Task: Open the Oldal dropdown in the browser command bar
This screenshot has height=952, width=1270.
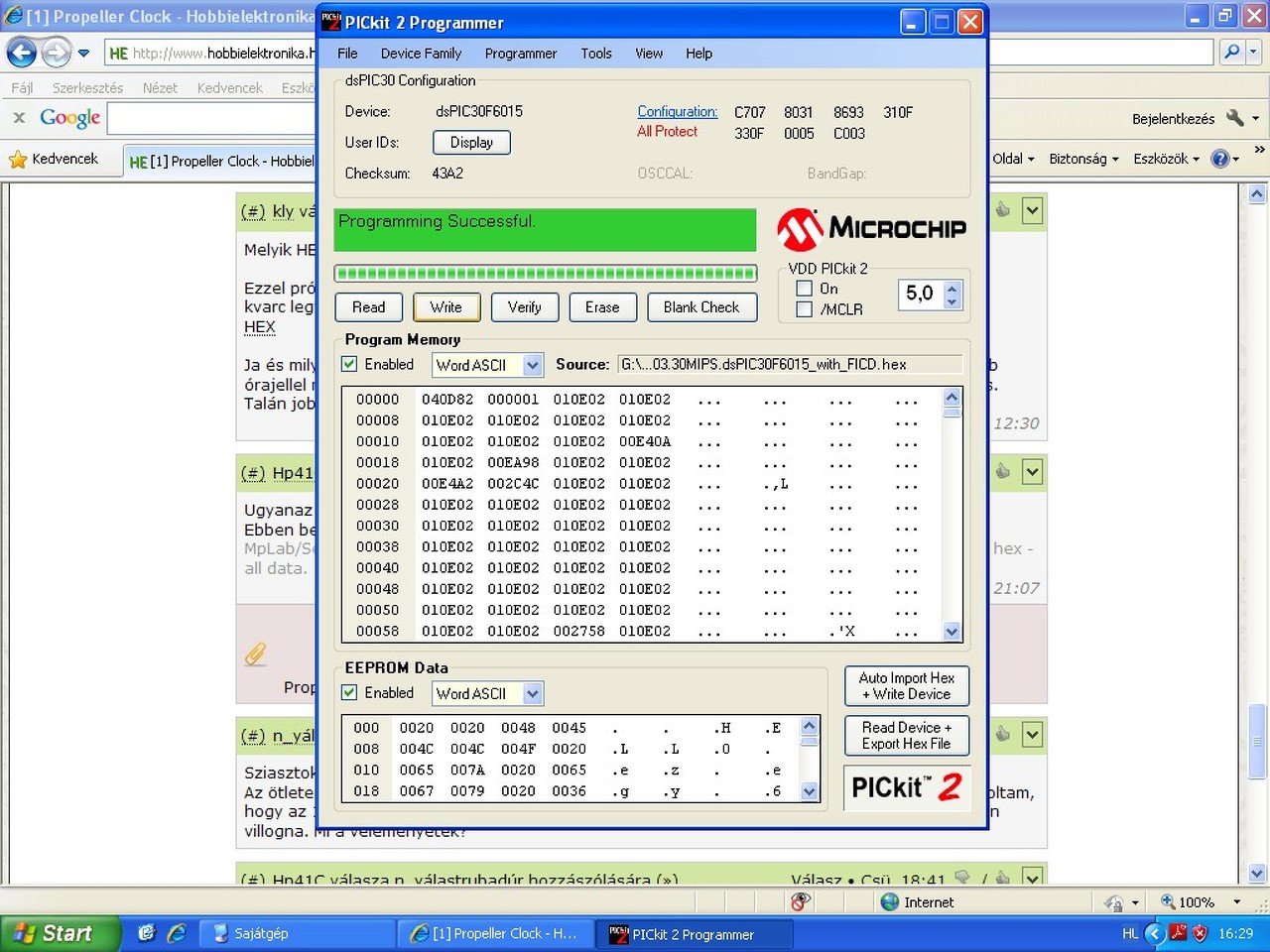Action: click(1013, 159)
